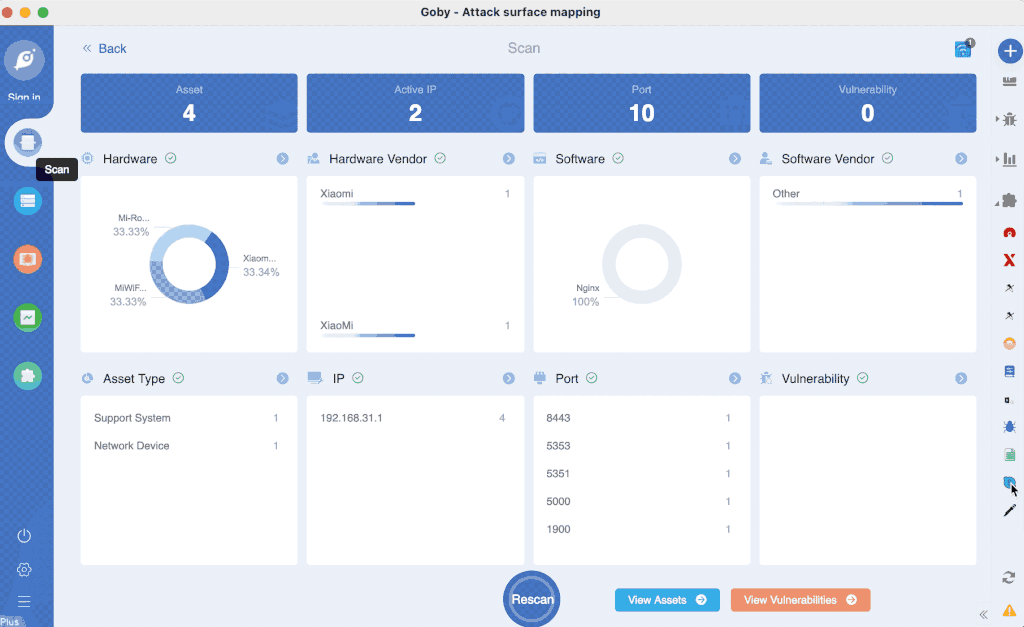Expand the Hardware Vendor panel arrow
The width and height of the screenshot is (1024, 627).
click(x=509, y=159)
